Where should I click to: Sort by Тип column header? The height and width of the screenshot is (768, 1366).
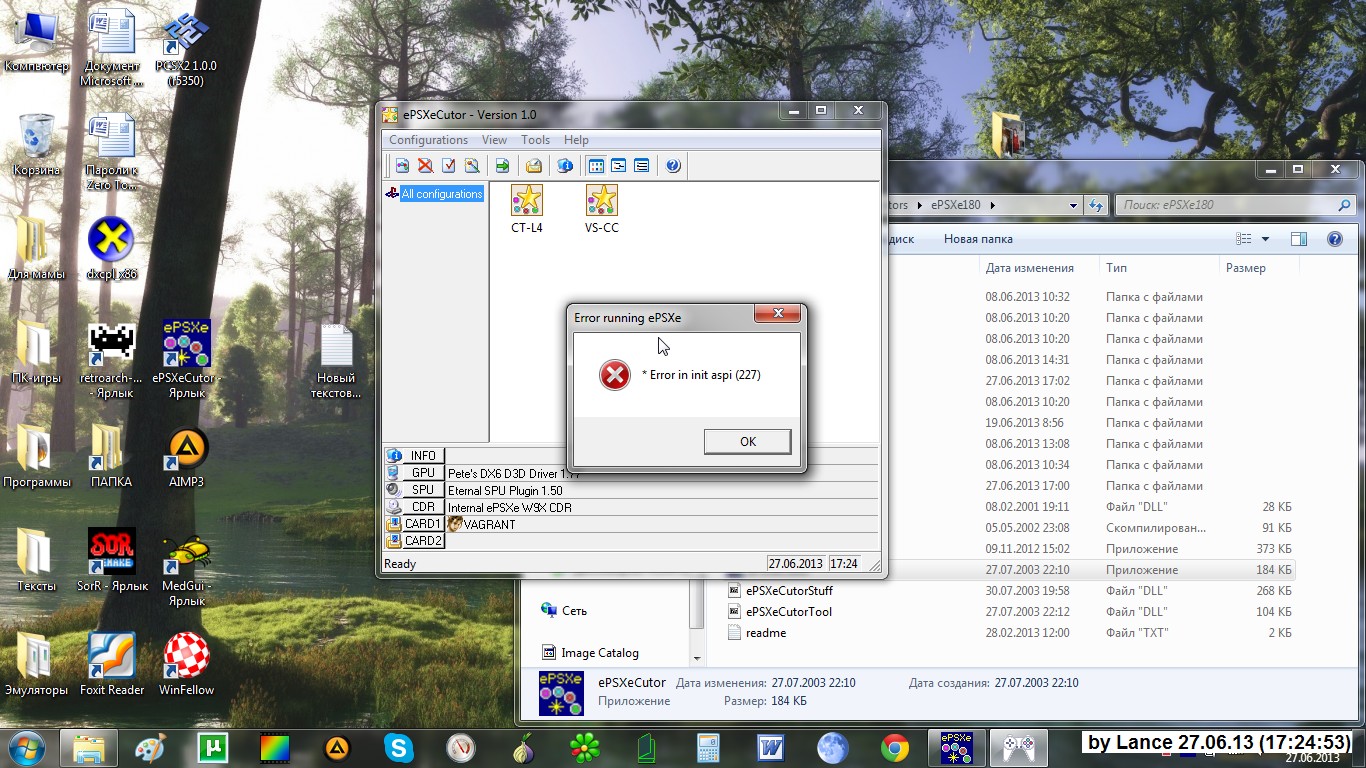click(x=1158, y=268)
